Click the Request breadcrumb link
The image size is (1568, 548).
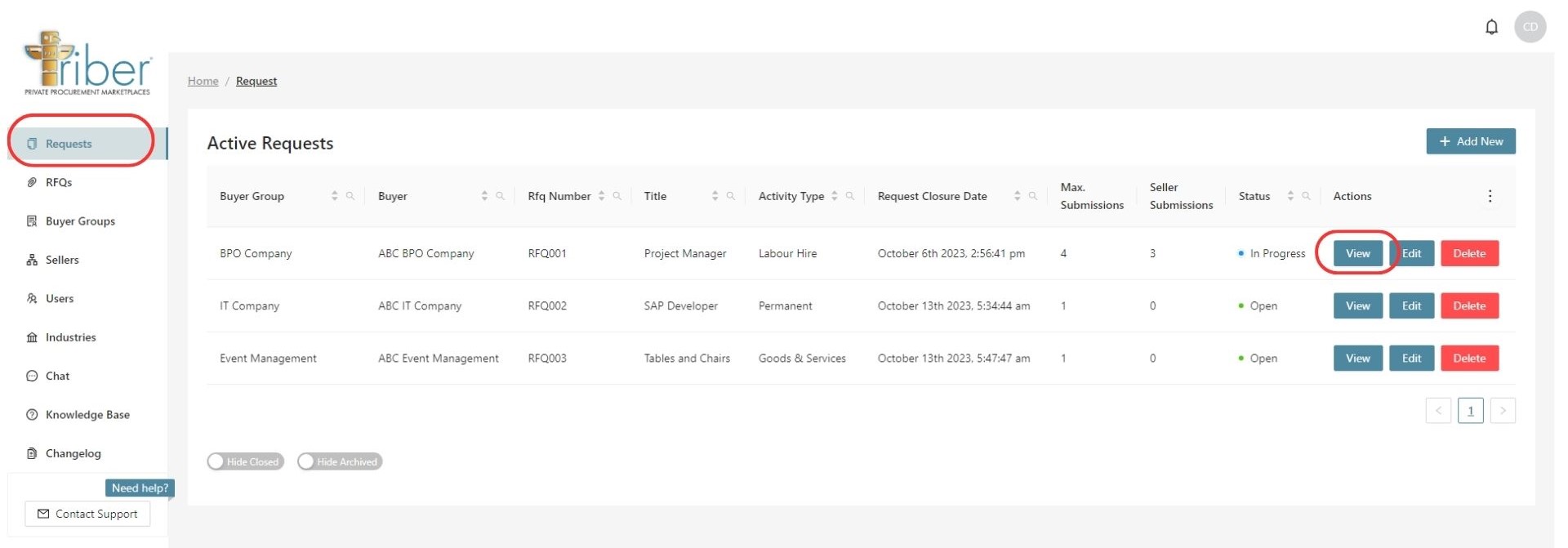click(256, 81)
